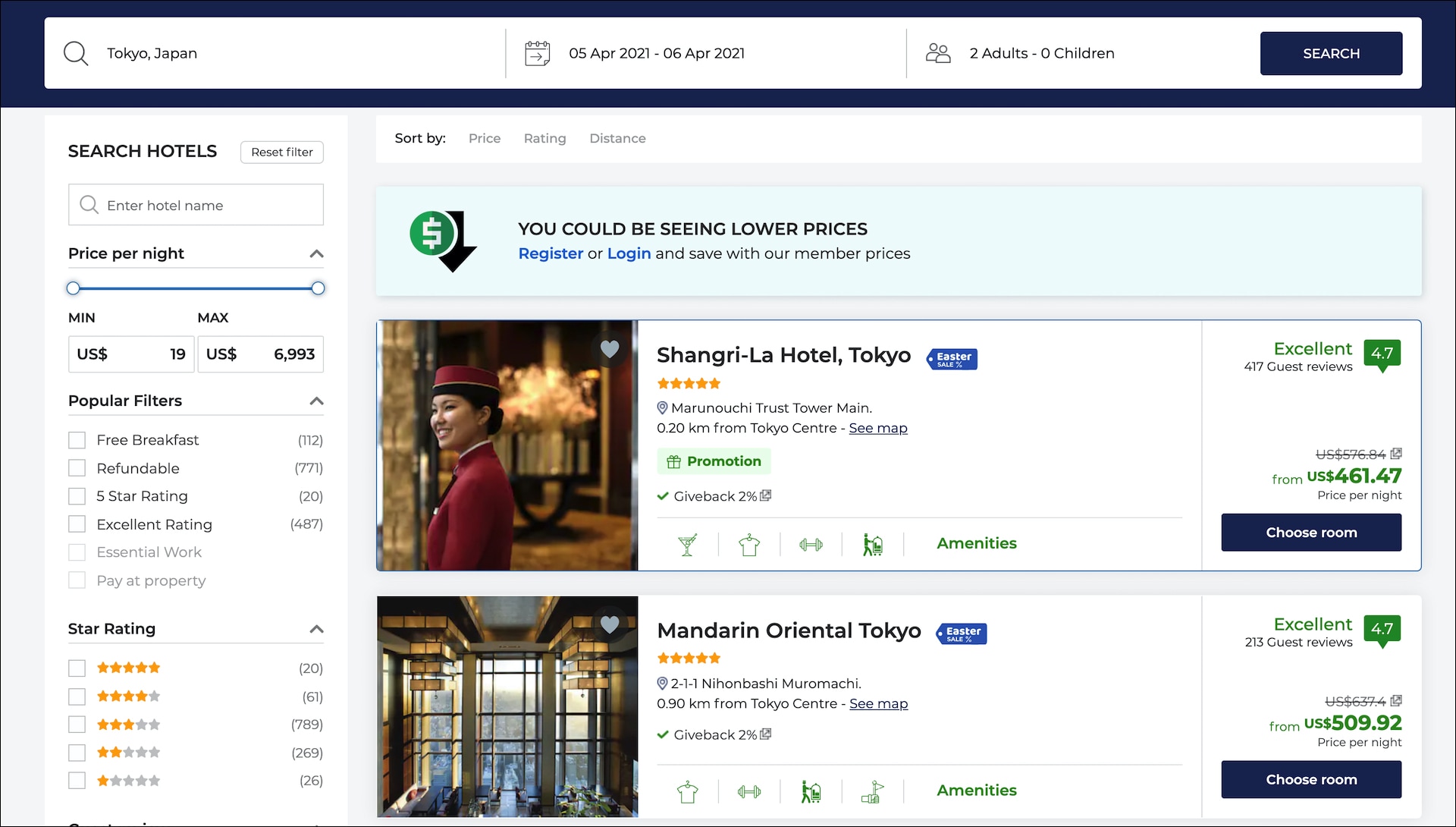The height and width of the screenshot is (827, 1456).
Task: Click Mandarin Oriental gym dumbbell icon
Action: tap(749, 792)
